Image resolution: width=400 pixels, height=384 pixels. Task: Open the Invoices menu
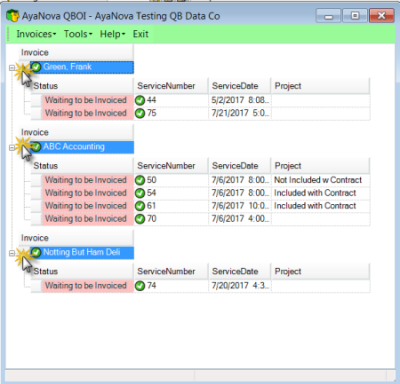tap(36, 34)
